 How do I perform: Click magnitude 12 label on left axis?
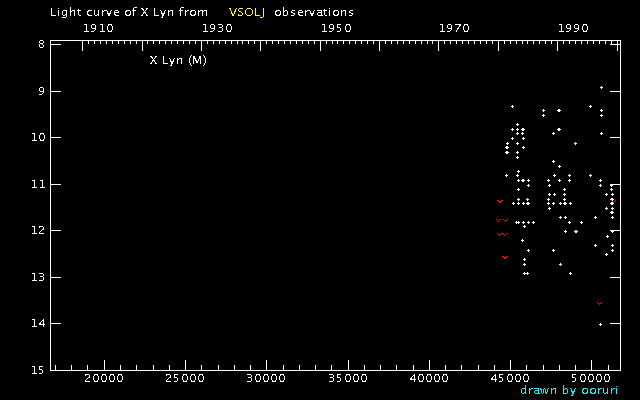37,230
